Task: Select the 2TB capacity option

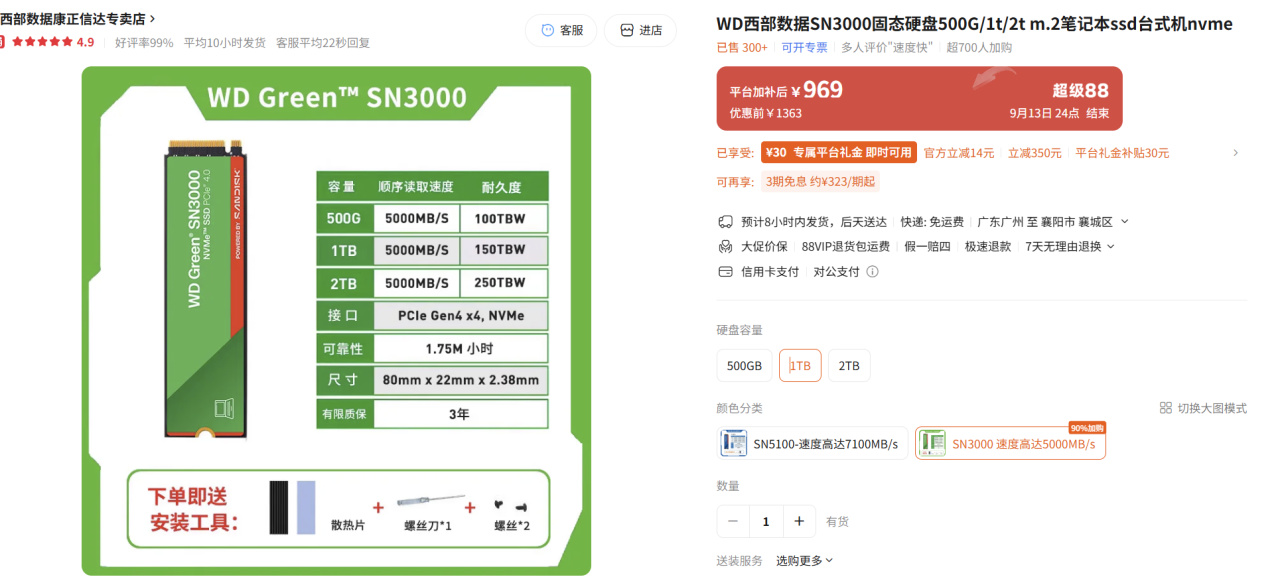Action: click(x=849, y=366)
